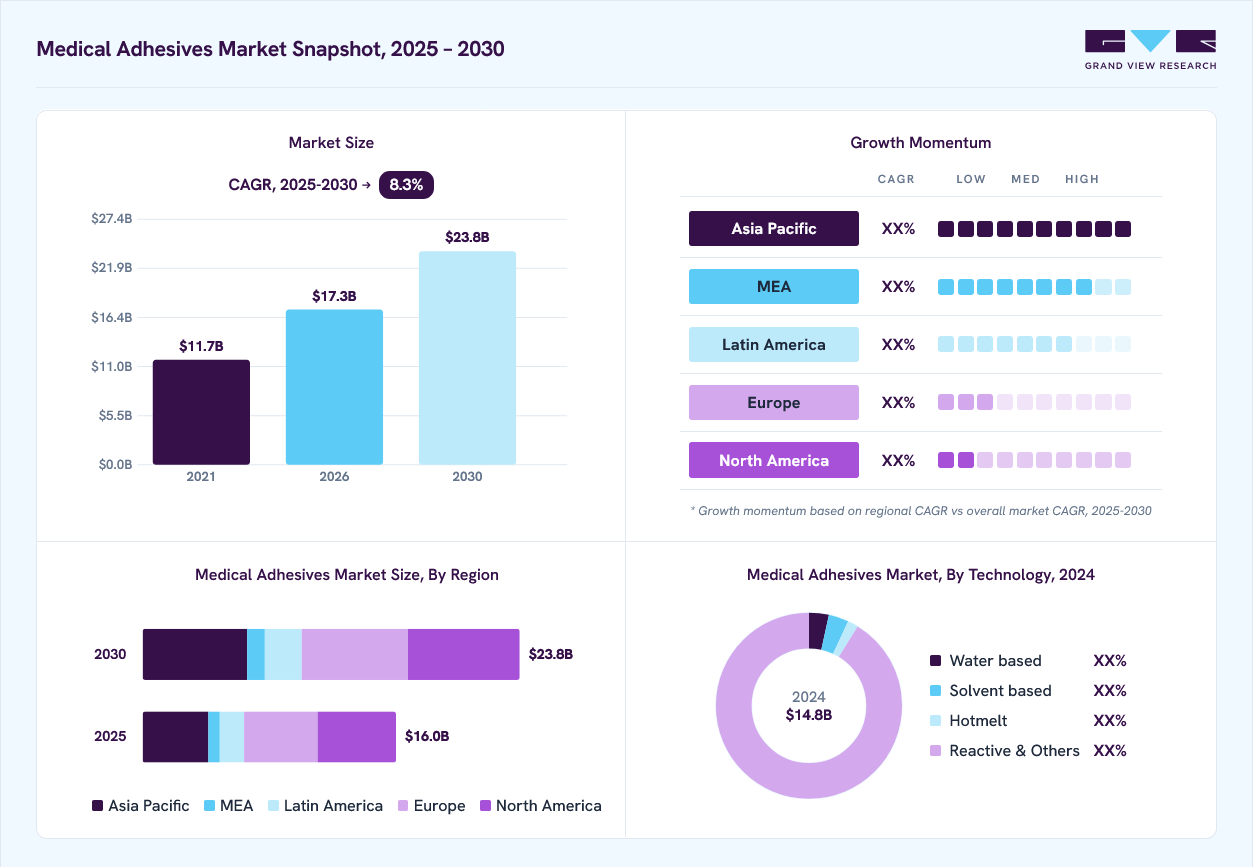Click the $16.0B total label
Image resolution: width=1253 pixels, height=867 pixels.
tap(427, 736)
